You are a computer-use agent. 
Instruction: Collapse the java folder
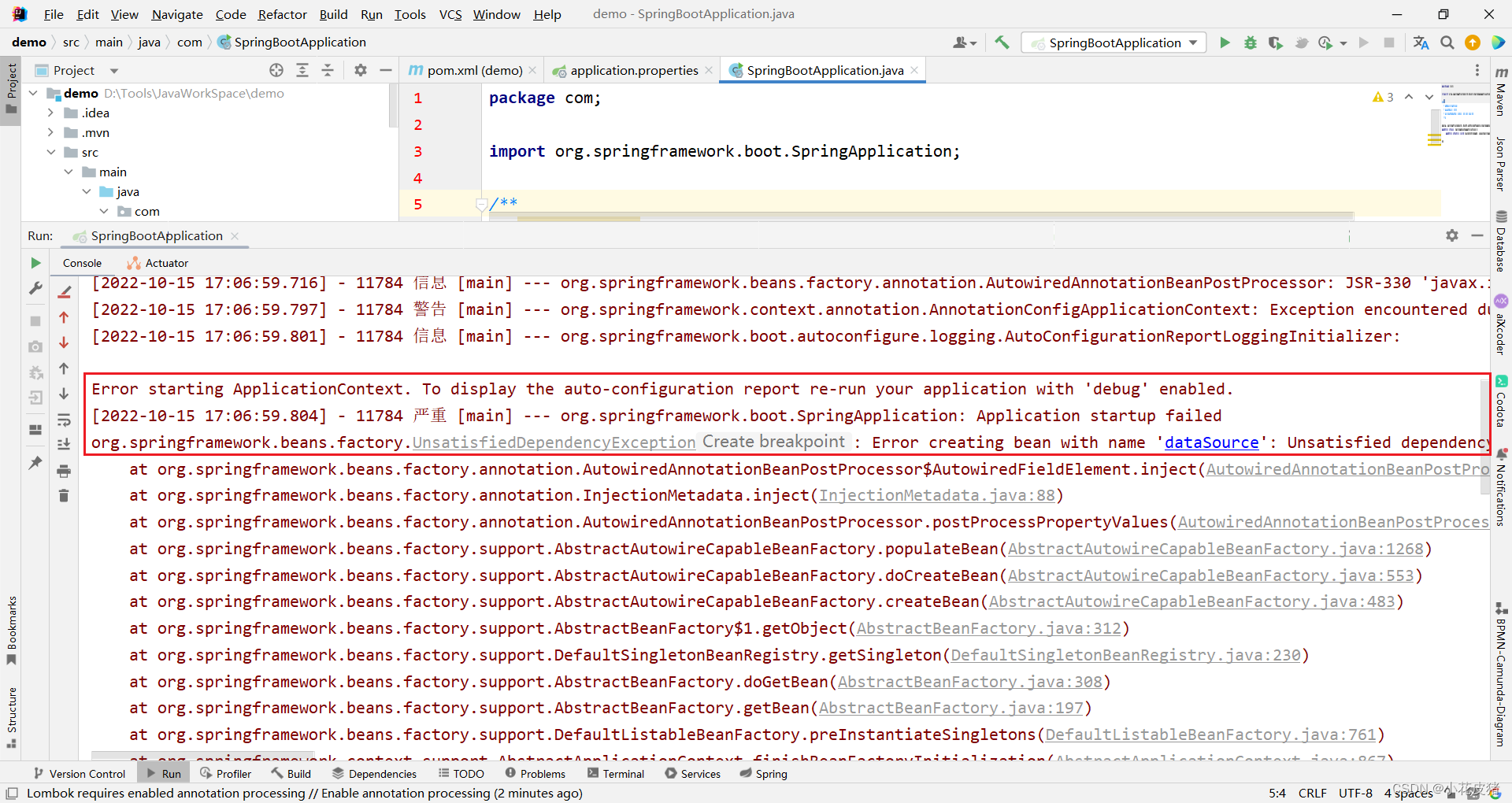[87, 191]
